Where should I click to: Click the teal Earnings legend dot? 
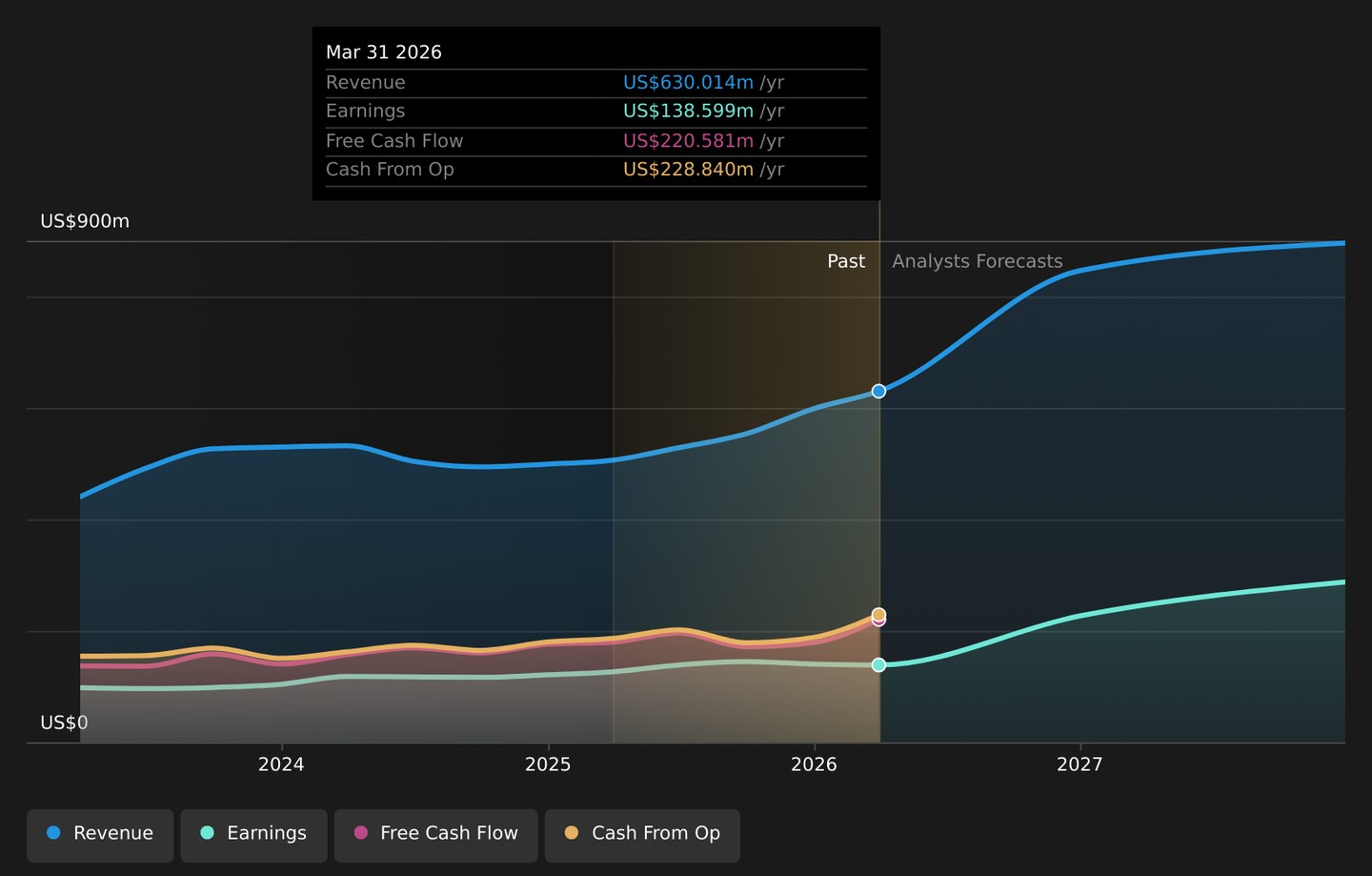pyautogui.click(x=207, y=832)
